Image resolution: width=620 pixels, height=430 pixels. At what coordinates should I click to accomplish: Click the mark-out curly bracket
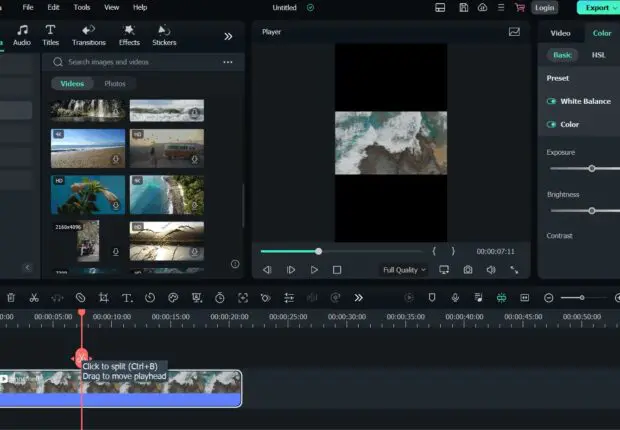pos(453,251)
